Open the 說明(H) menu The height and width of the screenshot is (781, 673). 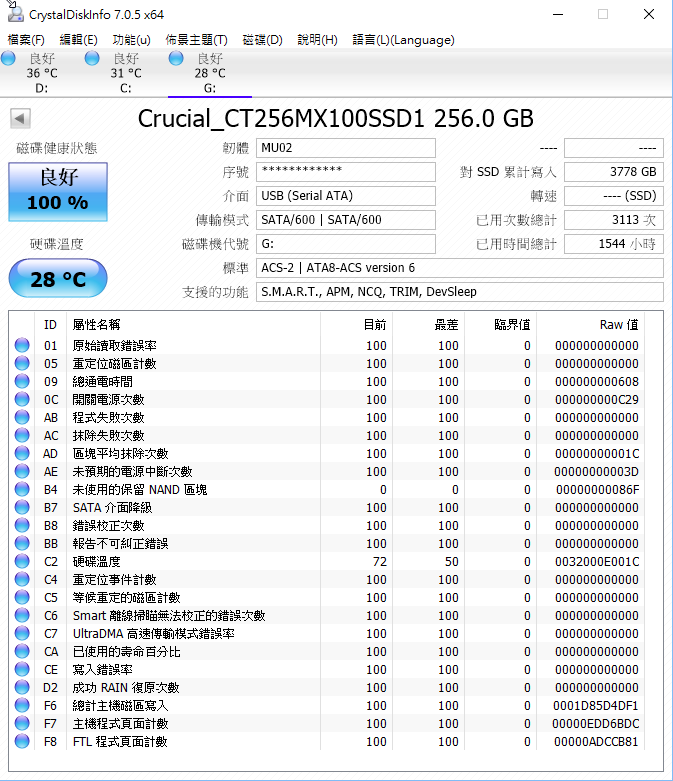click(x=317, y=40)
